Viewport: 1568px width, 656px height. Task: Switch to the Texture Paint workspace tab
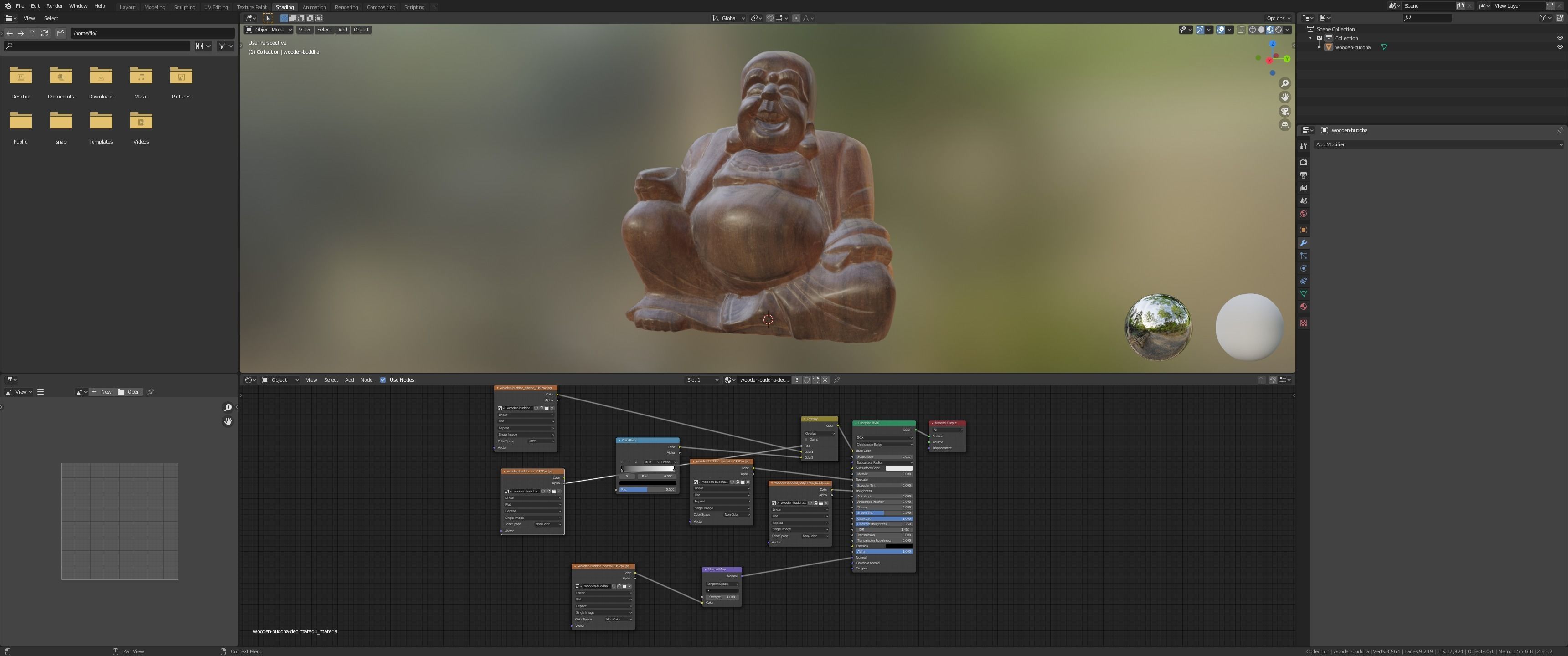tap(252, 7)
